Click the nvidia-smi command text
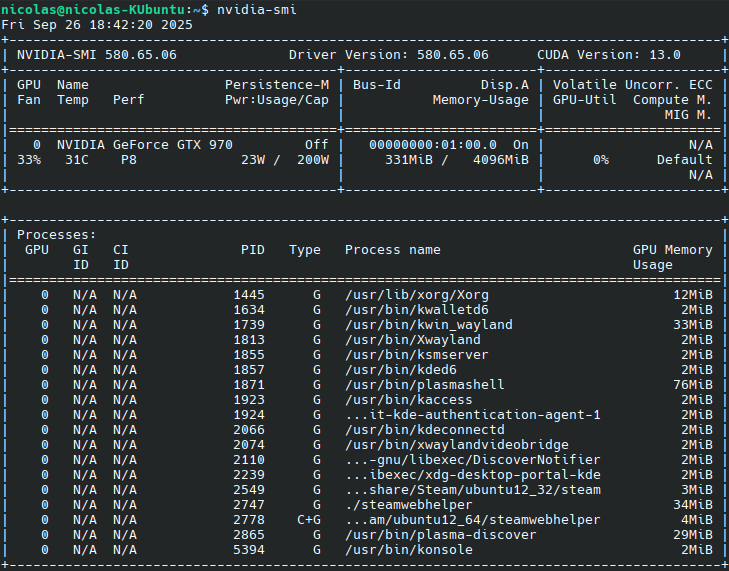 tap(257, 9)
